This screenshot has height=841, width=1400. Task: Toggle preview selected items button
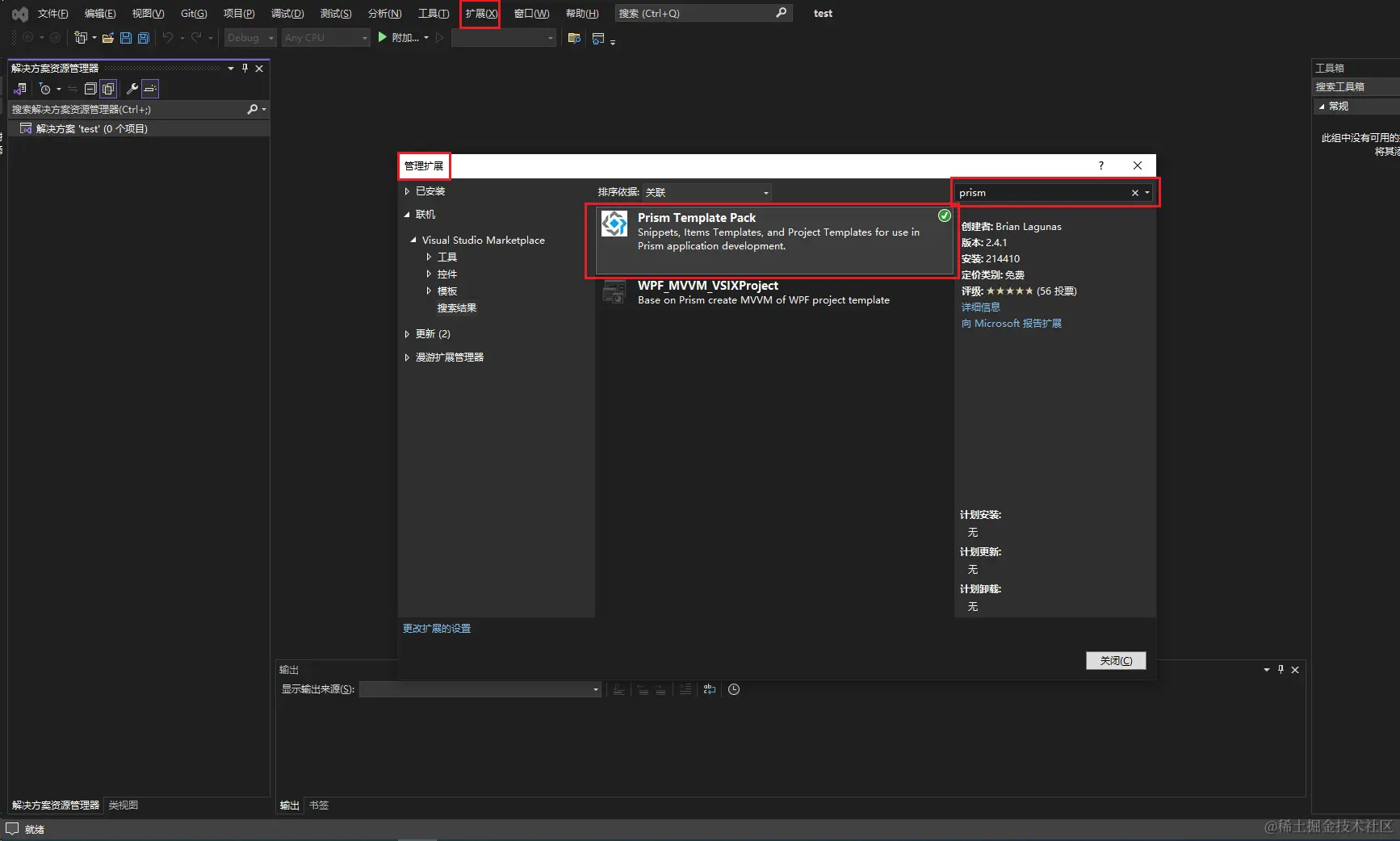150,89
